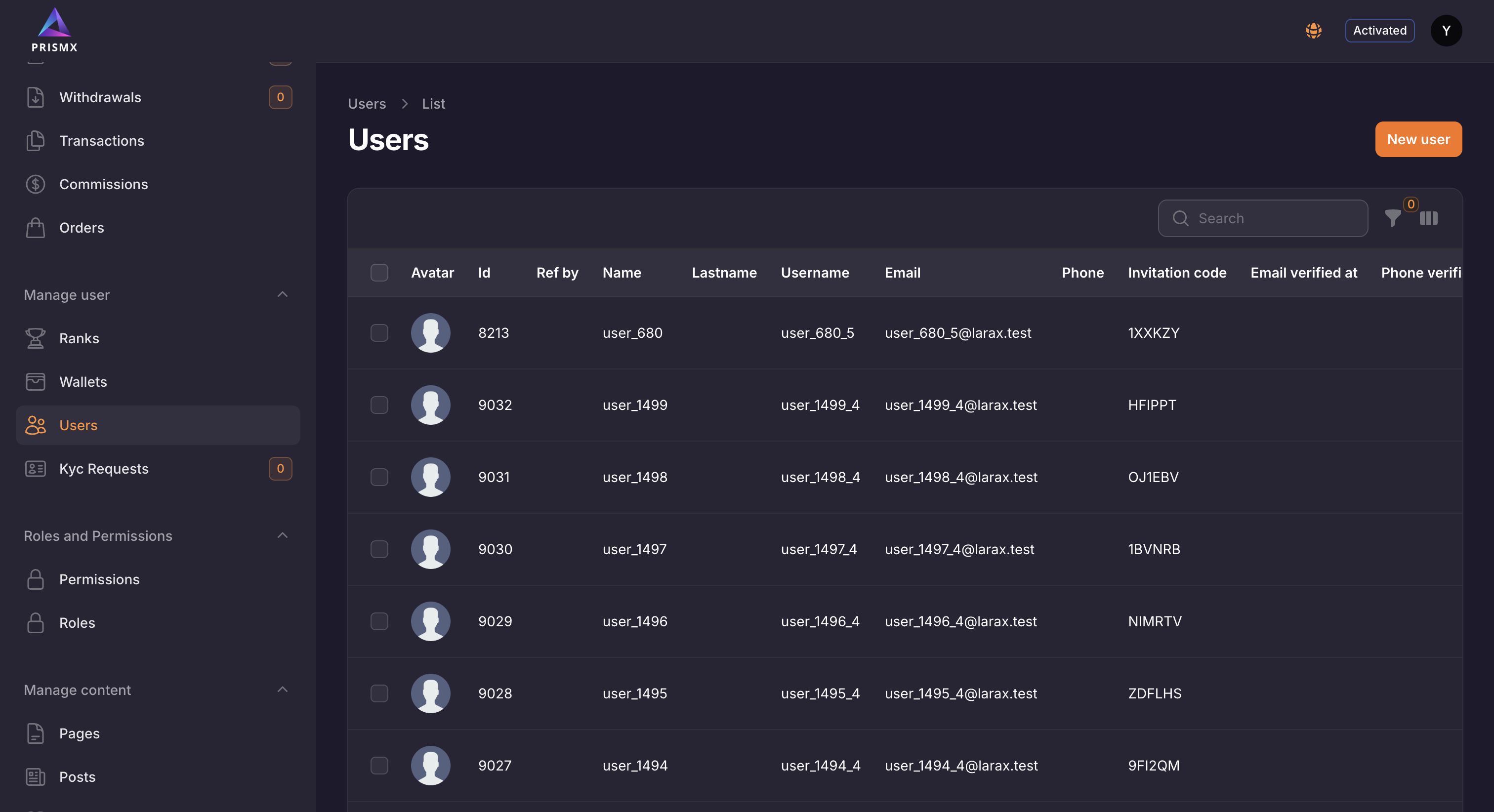Click the Y user avatar menu
Image resolution: width=1494 pixels, height=812 pixels.
1446,31
